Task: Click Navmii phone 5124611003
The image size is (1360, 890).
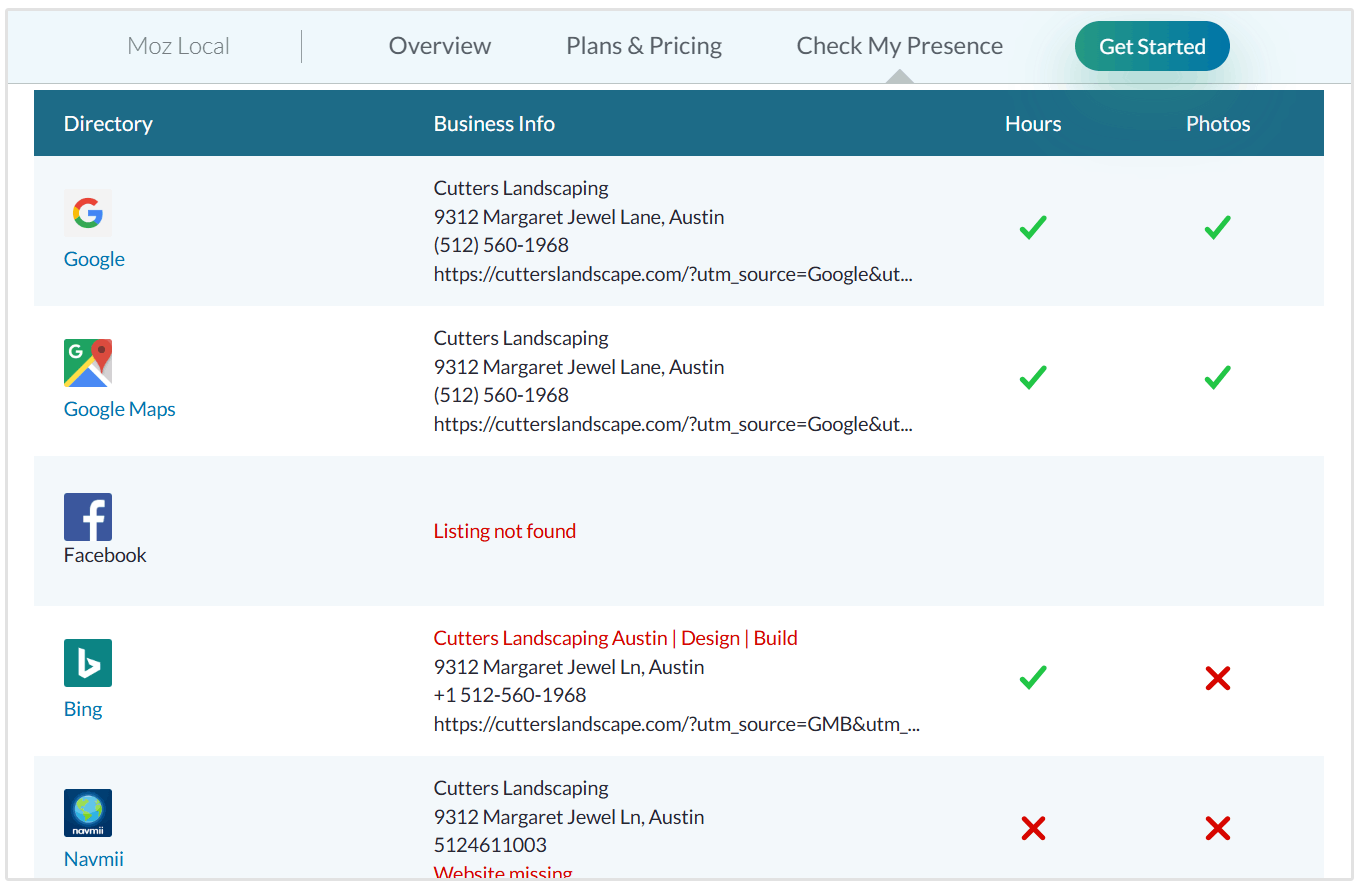Action: [490, 845]
